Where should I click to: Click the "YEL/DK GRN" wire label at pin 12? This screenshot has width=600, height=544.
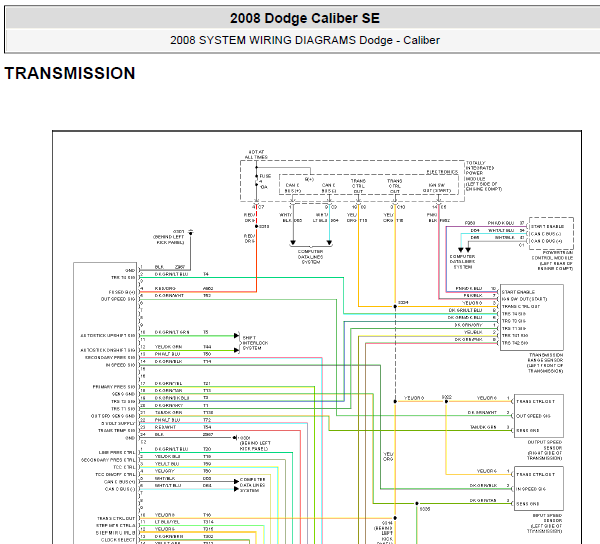168,347
